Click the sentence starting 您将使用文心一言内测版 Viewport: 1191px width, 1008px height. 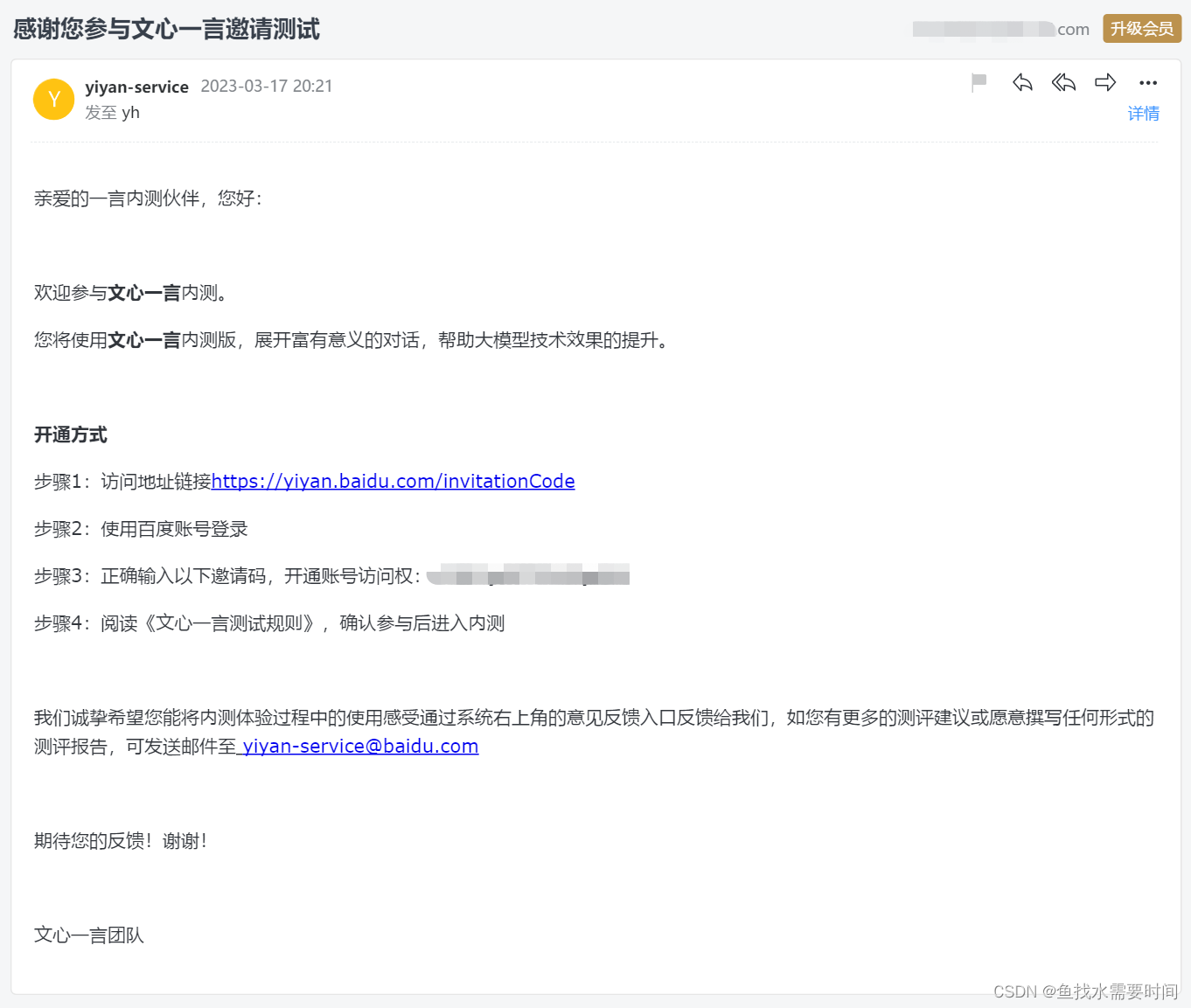pyautogui.click(x=352, y=340)
